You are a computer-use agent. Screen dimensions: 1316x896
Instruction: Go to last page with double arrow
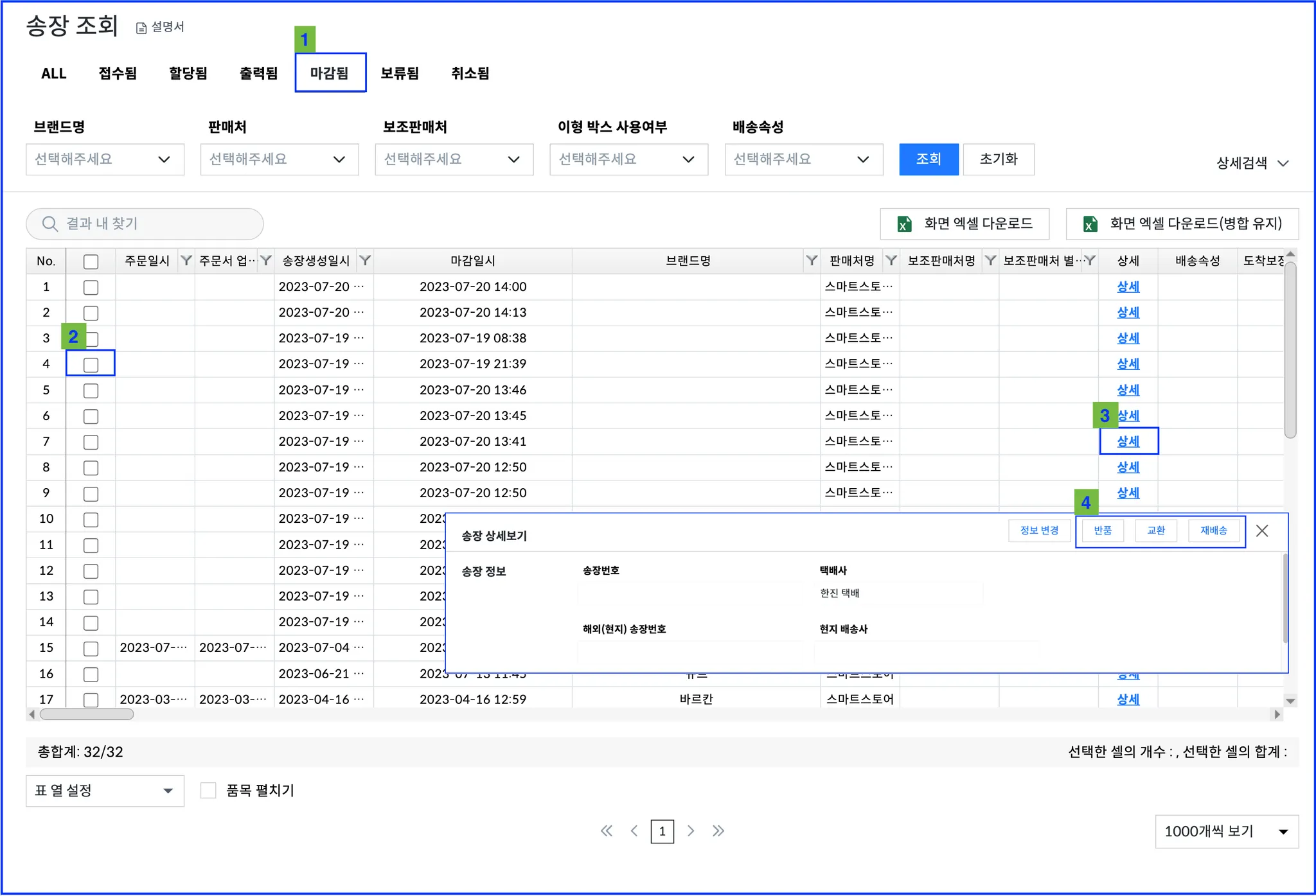pyautogui.click(x=718, y=831)
